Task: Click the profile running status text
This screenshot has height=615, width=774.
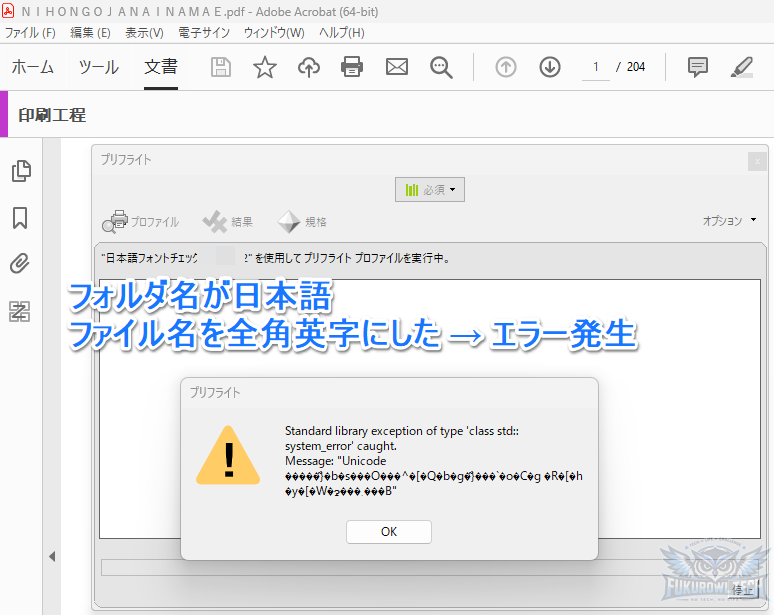Action: pyautogui.click(x=275, y=258)
